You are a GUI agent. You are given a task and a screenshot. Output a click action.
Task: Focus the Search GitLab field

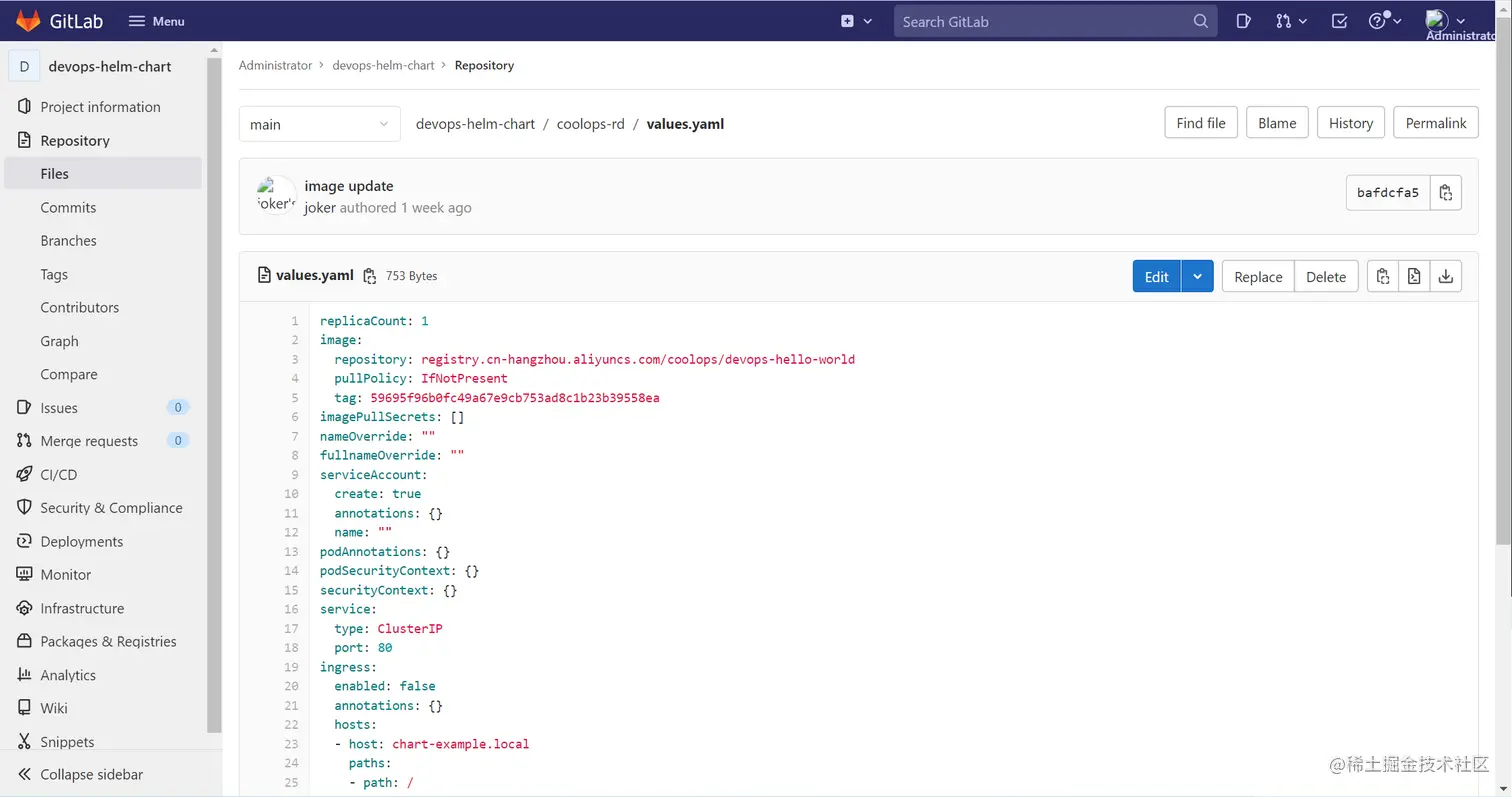(1055, 21)
